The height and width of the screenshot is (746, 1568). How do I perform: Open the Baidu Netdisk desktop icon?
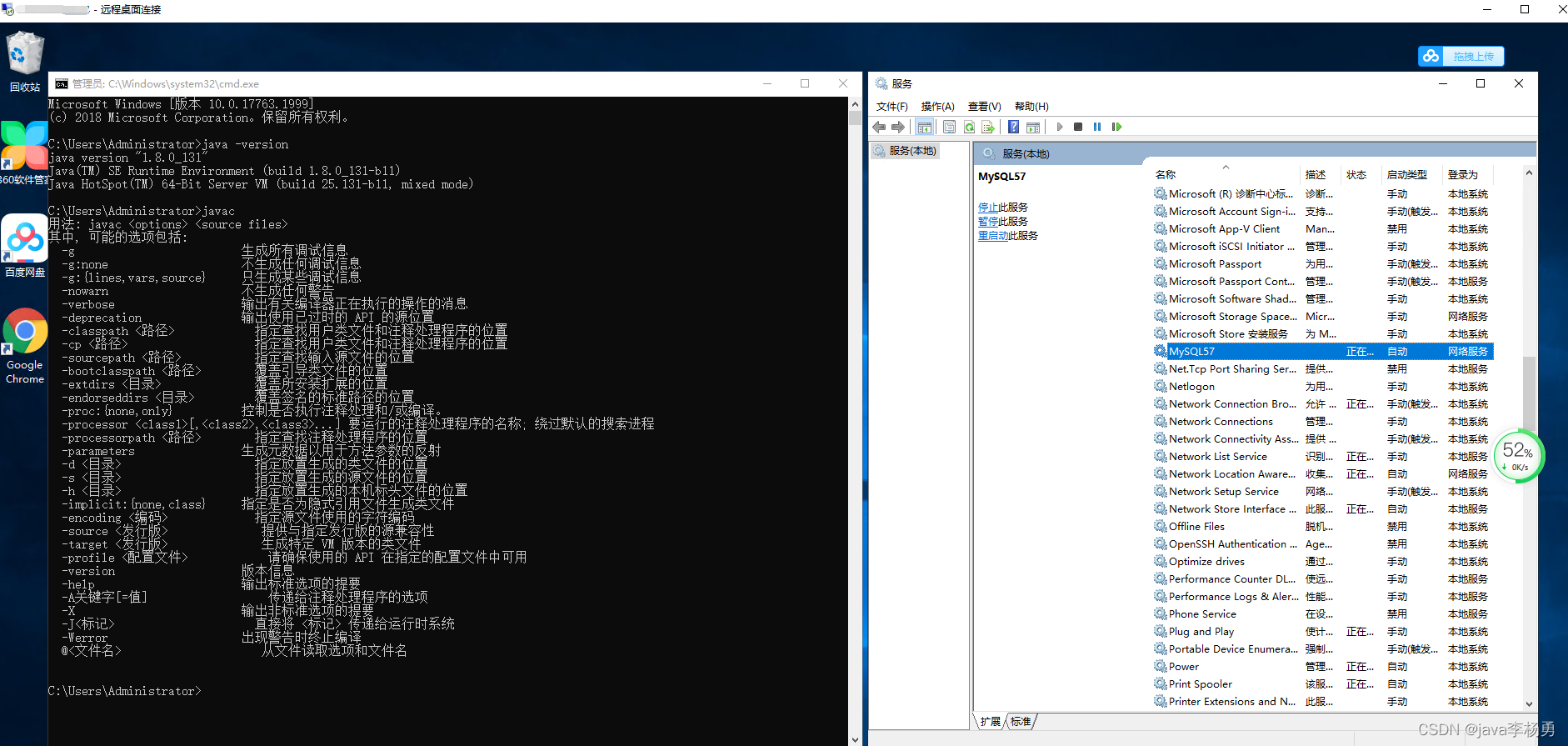pos(25,247)
